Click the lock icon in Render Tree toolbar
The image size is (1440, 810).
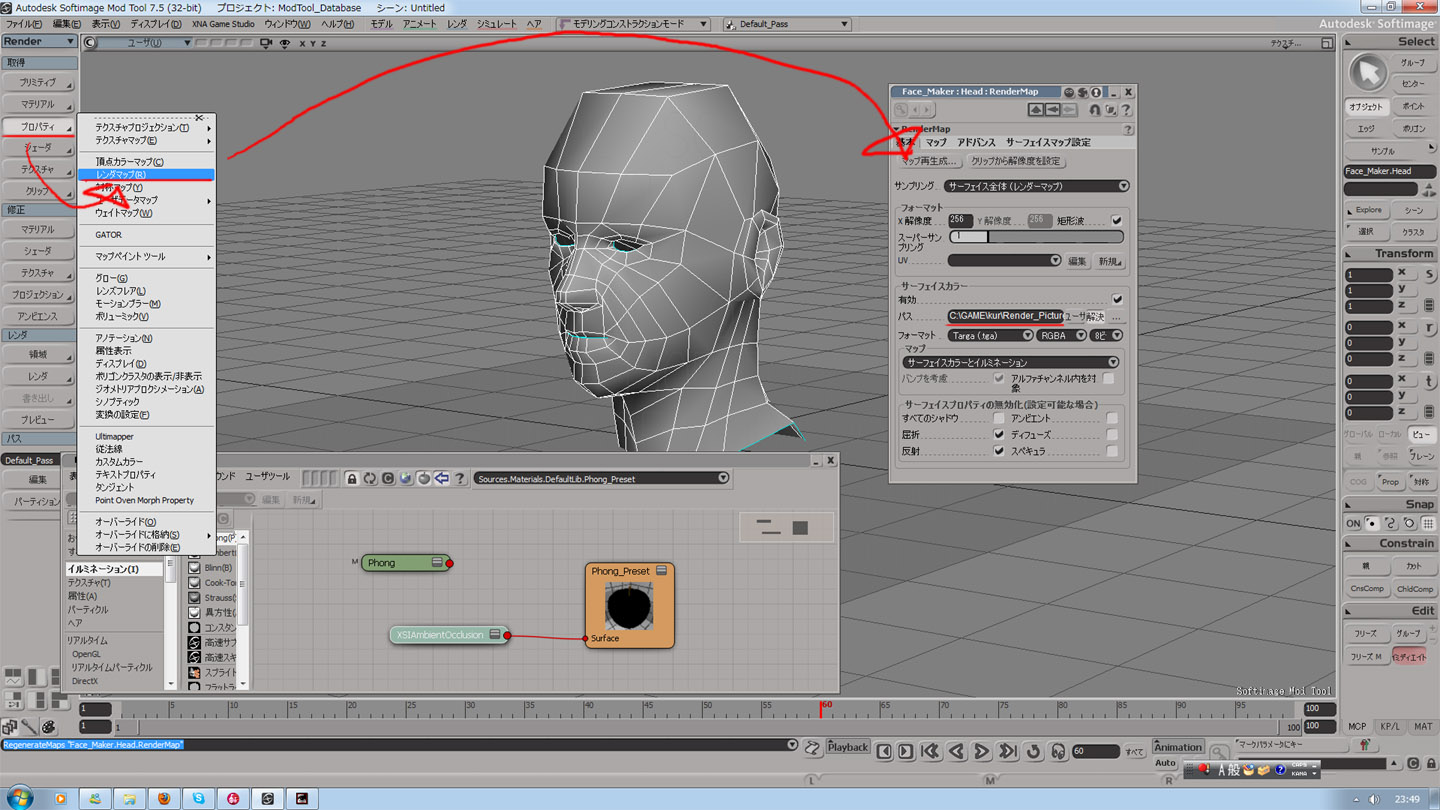coord(352,479)
